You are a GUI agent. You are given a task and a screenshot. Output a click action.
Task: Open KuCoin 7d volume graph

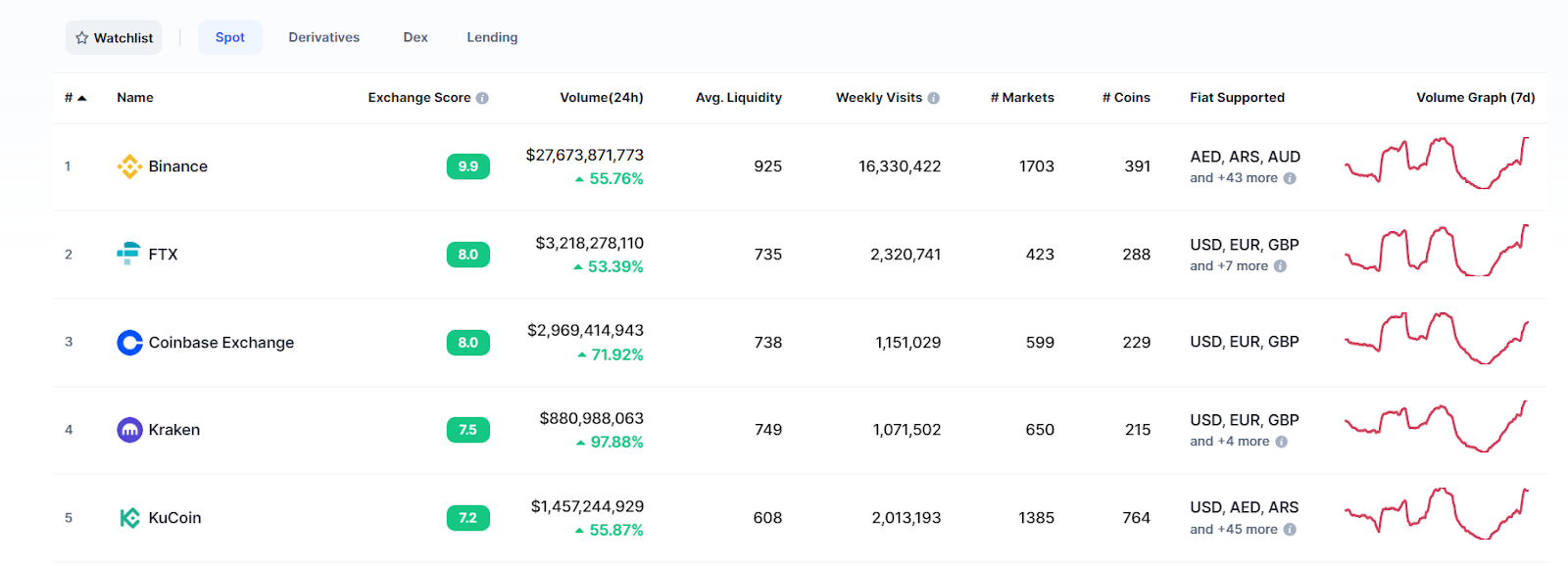click(x=1437, y=513)
